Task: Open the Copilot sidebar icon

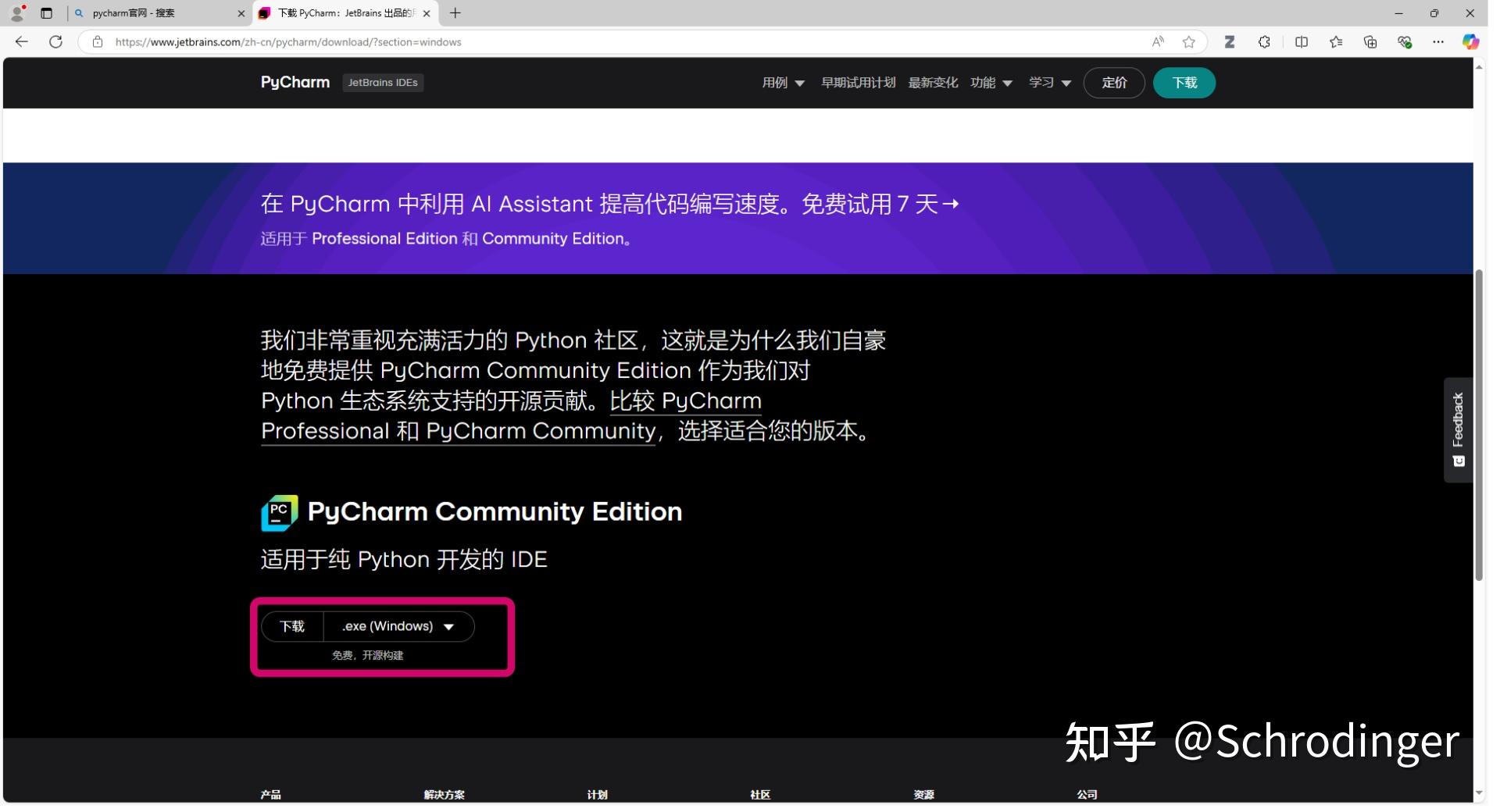Action: pos(1472,41)
